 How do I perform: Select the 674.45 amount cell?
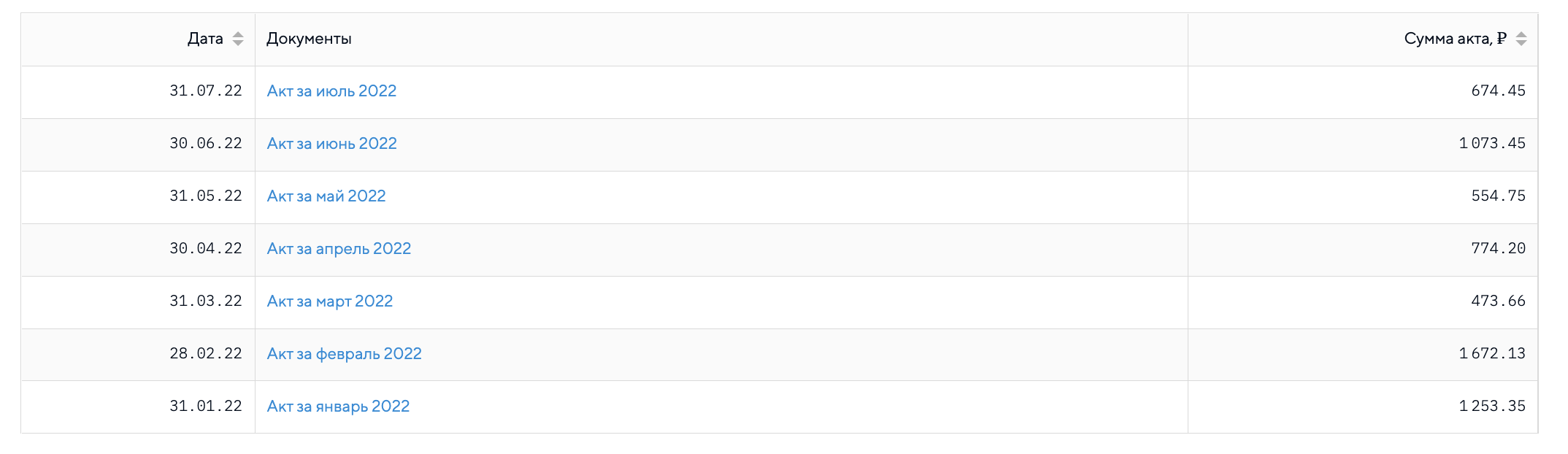coord(1498,91)
